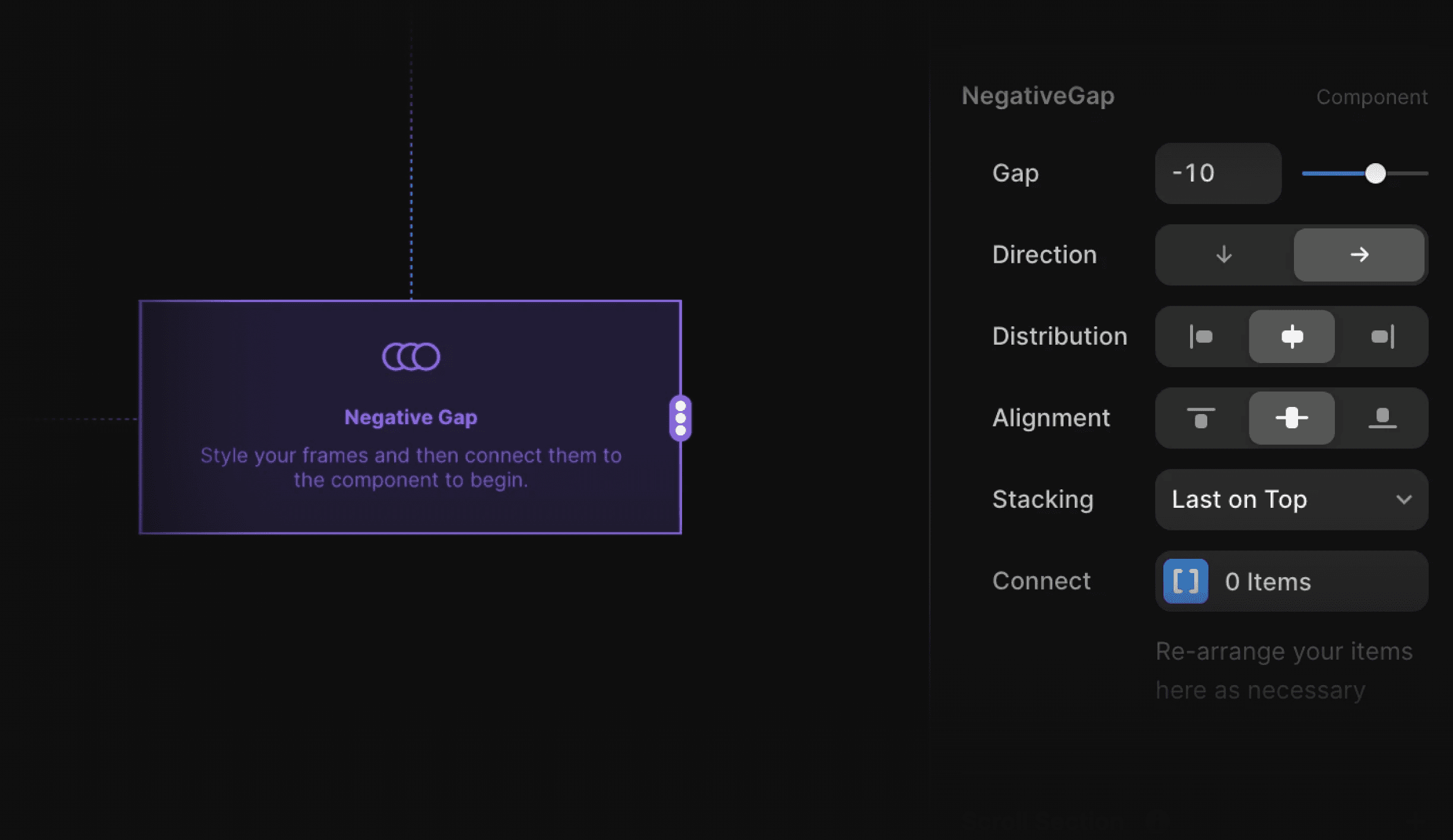
Task: Open the 0 Items connection list
Action: coord(1267,581)
